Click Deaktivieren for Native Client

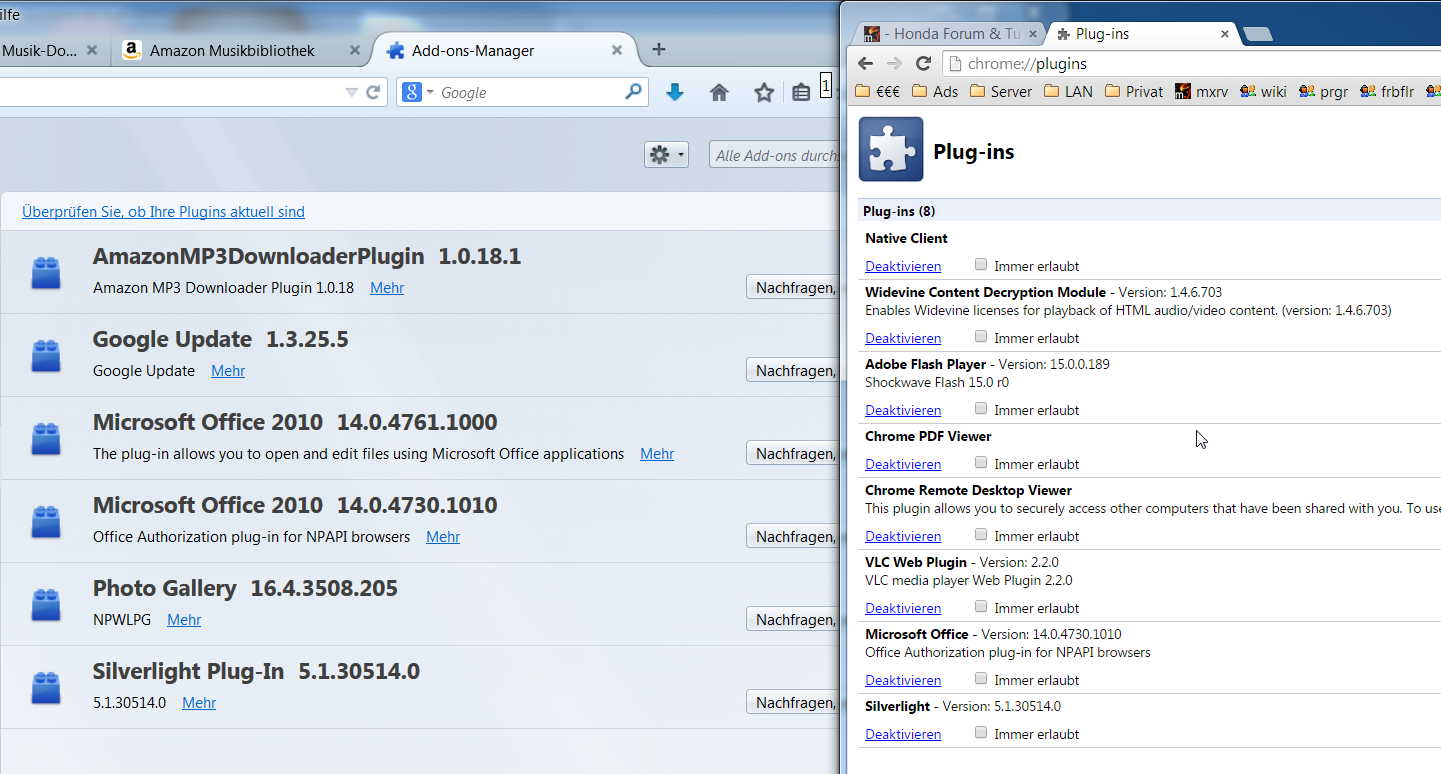pos(903,266)
